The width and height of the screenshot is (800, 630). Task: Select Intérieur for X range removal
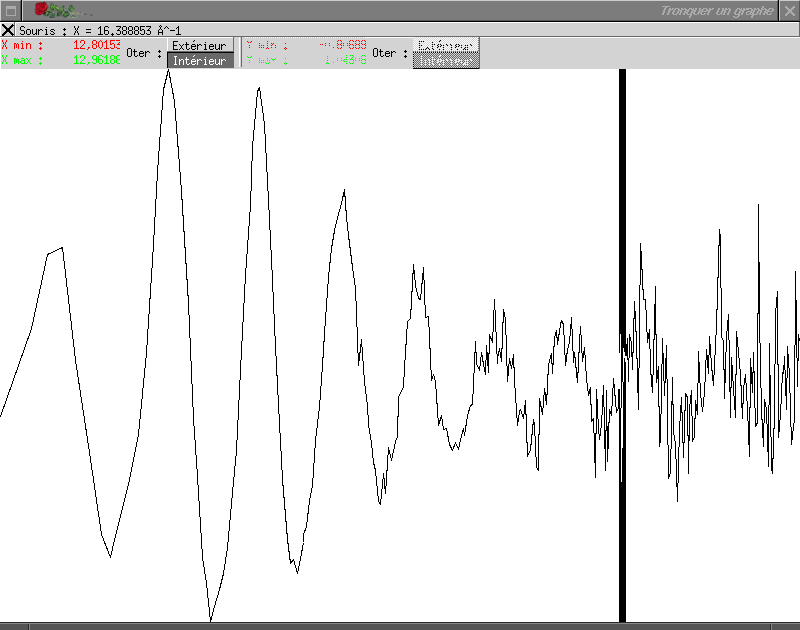(199, 61)
